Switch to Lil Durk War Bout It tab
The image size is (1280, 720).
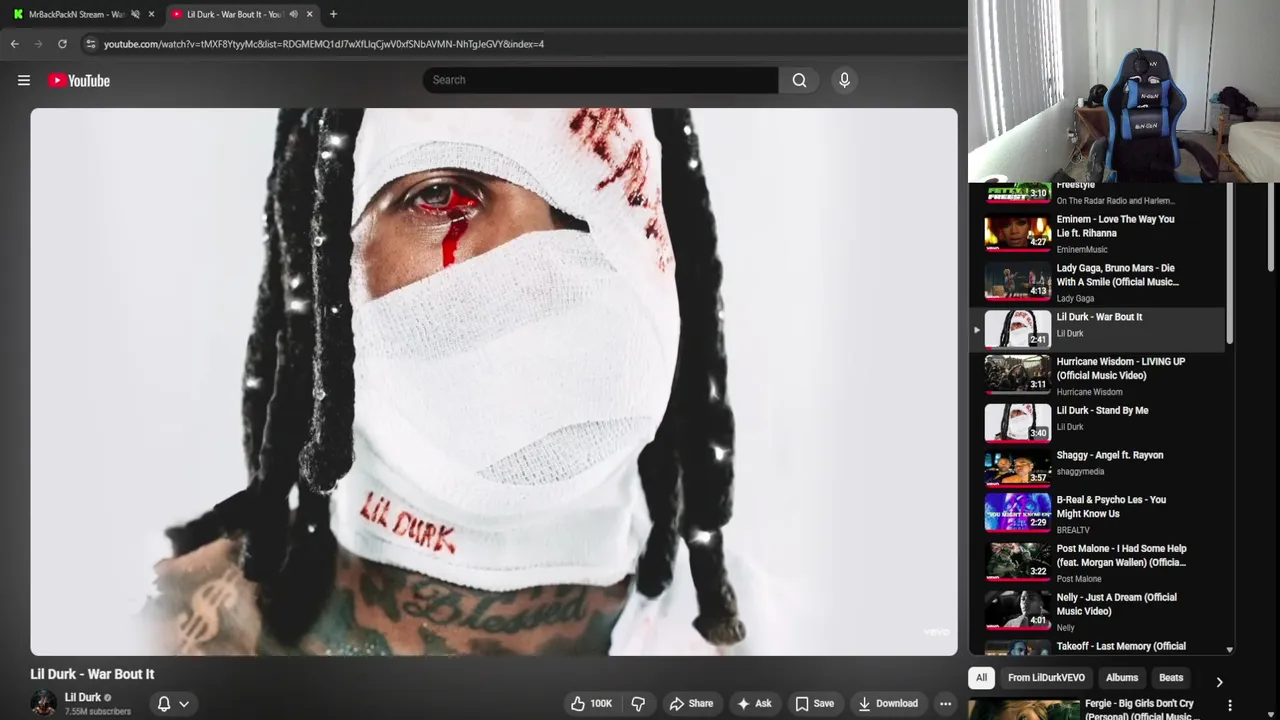coord(240,14)
